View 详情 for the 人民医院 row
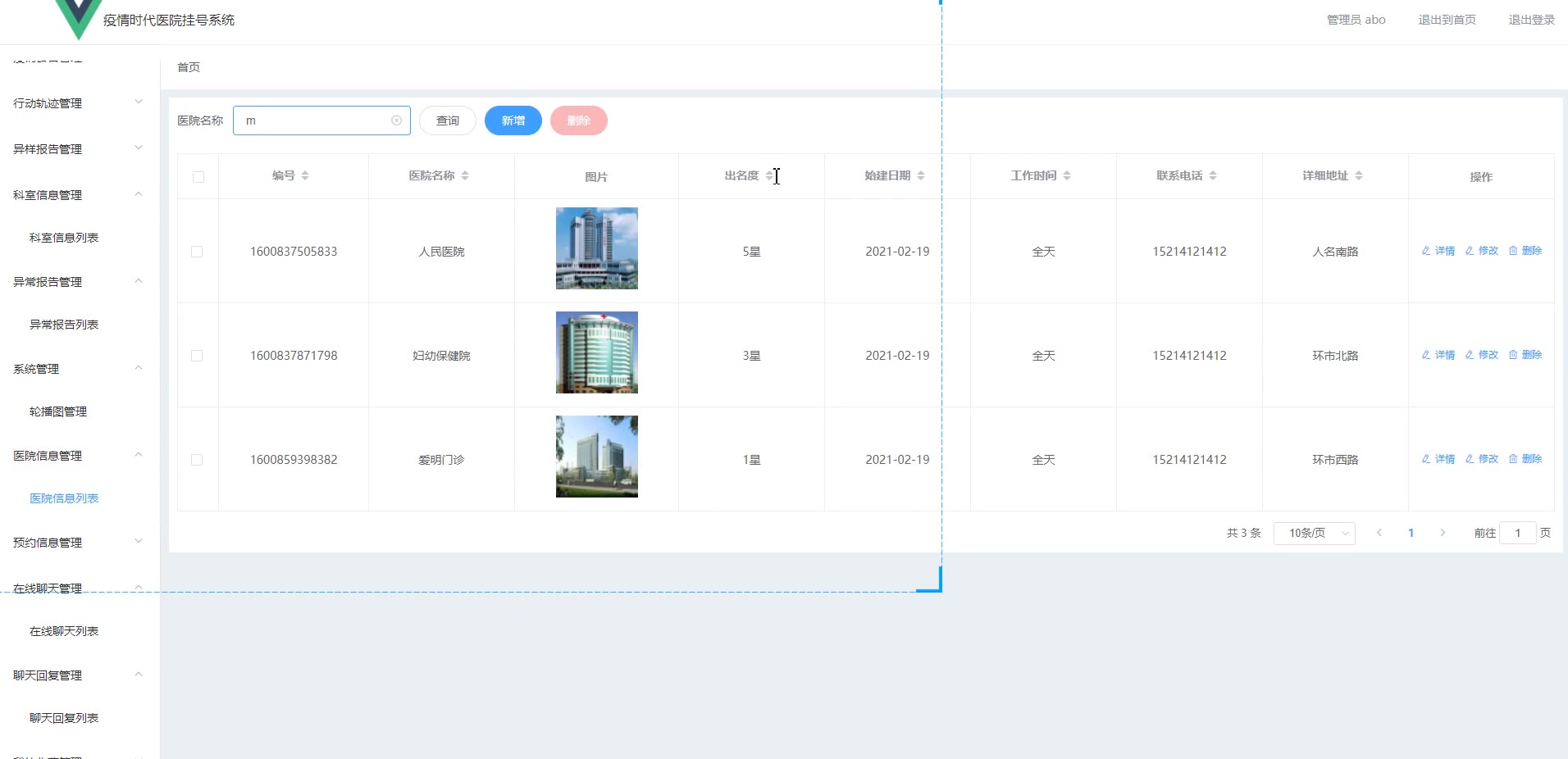This screenshot has height=759, width=1568. [1438, 251]
